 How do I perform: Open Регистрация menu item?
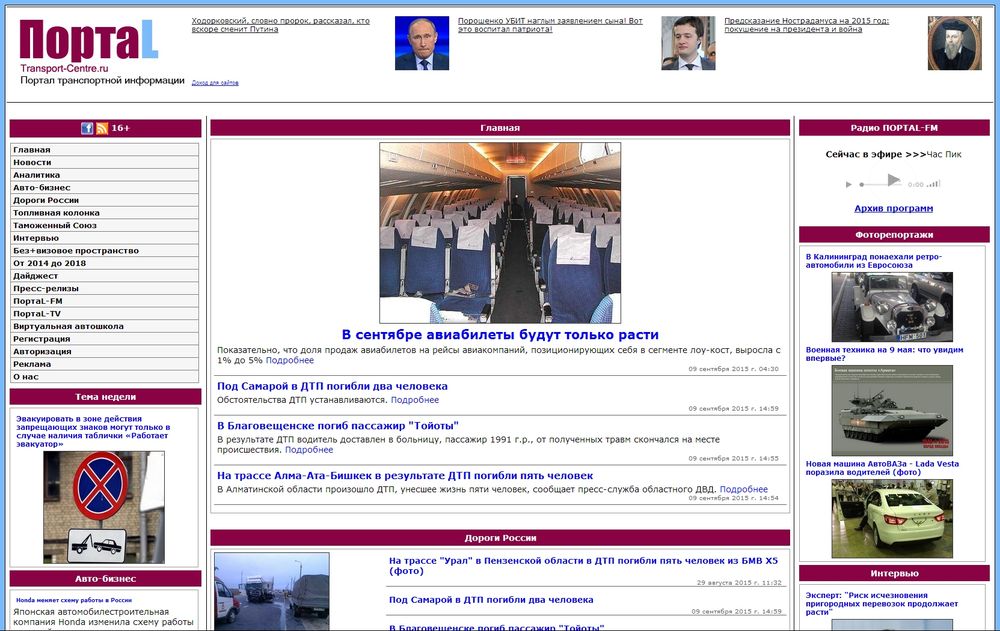105,339
